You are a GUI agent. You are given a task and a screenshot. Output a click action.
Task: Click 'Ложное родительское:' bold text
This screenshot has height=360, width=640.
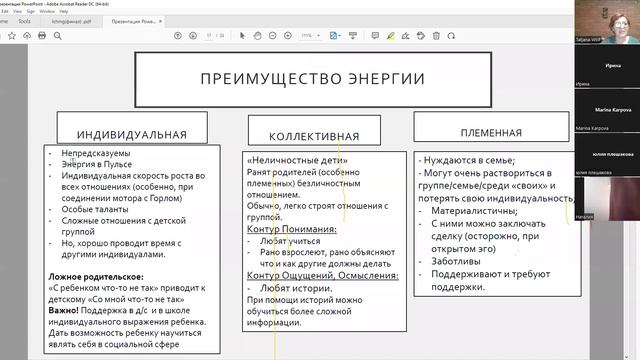pos(96,277)
